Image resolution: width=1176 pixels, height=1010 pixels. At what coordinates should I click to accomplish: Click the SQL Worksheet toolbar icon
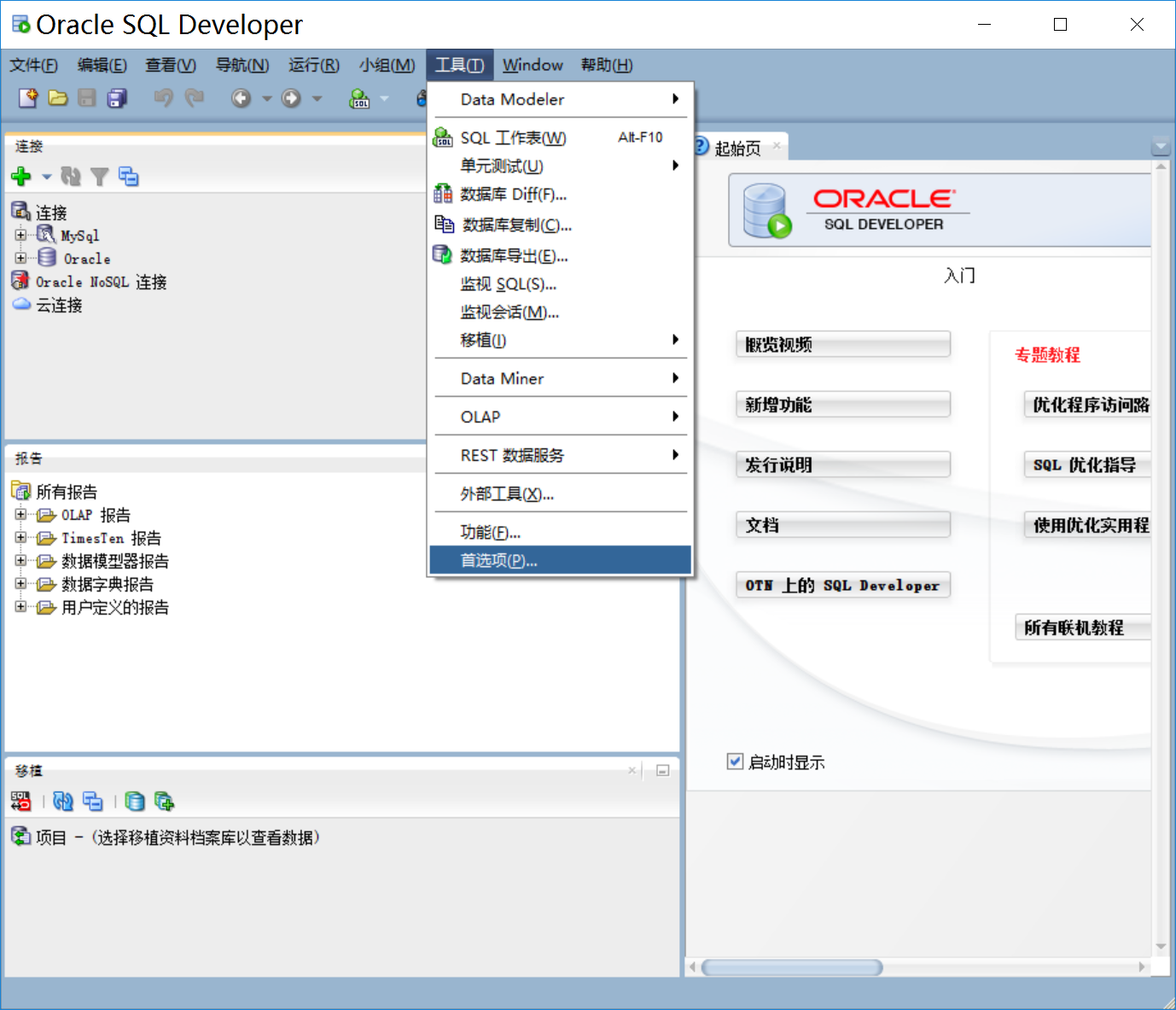(360, 98)
